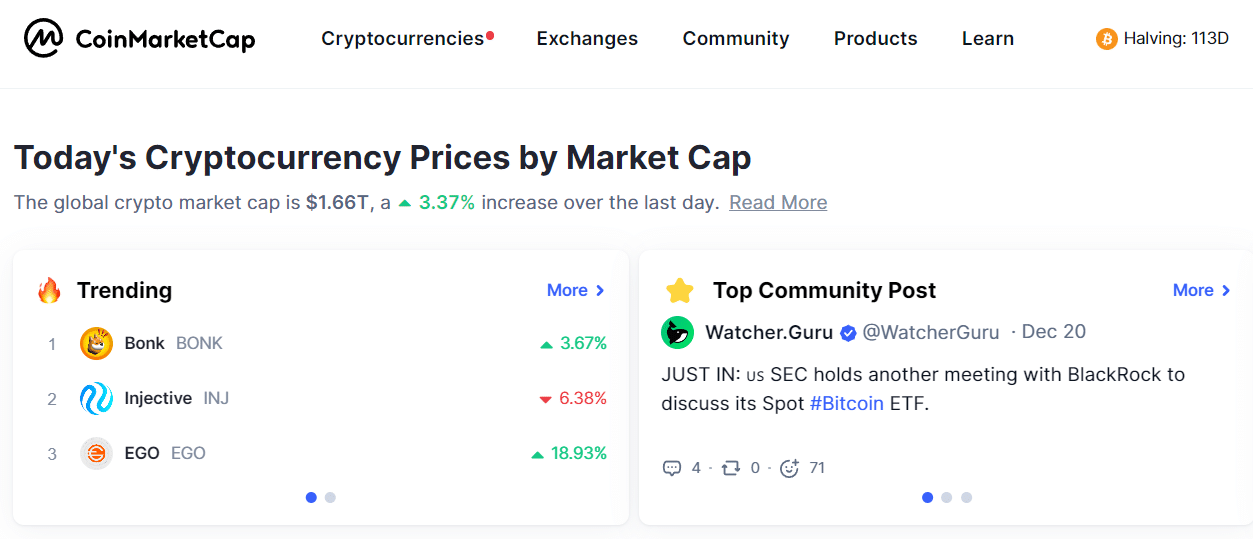
Task: Select the second Trending carousel dot
Action: 330,497
